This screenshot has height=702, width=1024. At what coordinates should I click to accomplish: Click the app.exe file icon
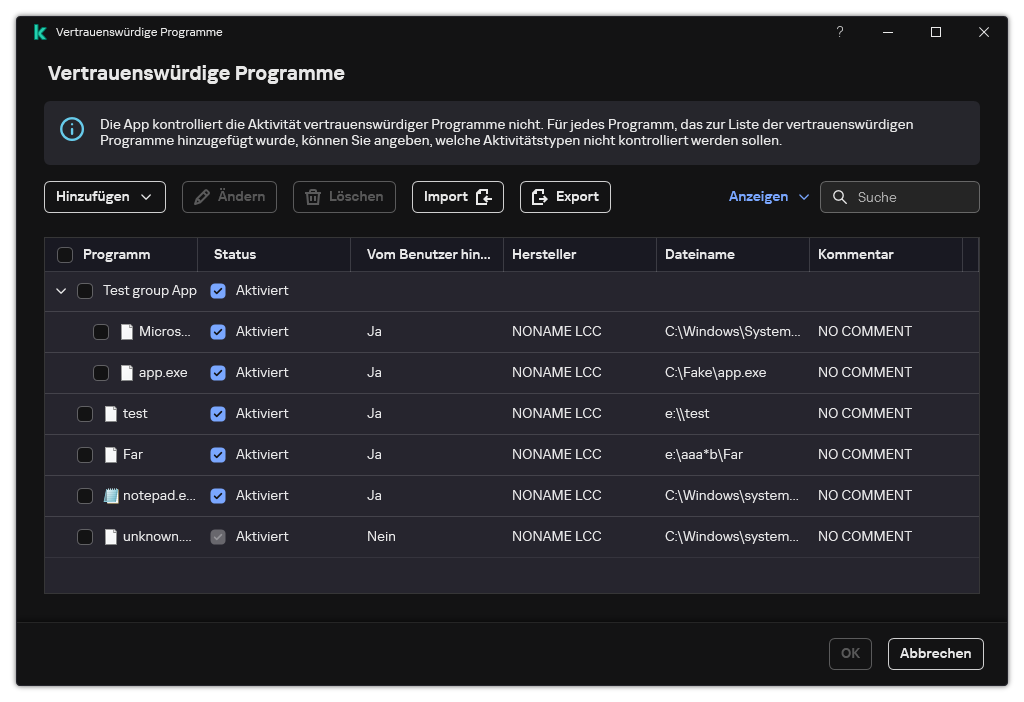[x=127, y=372]
